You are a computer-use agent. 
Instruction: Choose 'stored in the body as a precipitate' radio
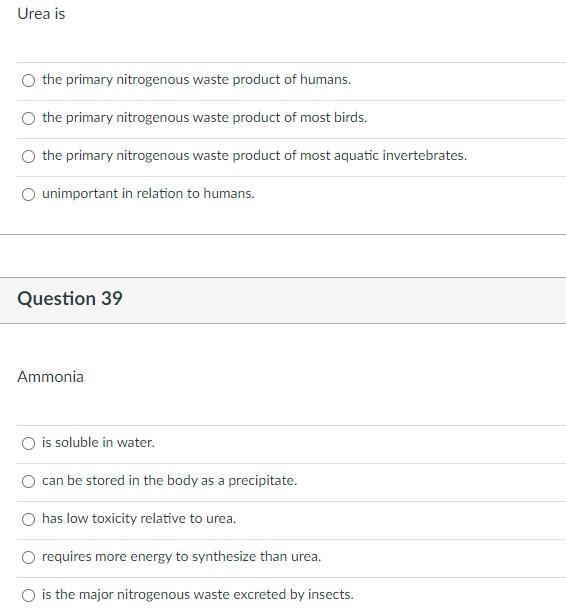28,481
